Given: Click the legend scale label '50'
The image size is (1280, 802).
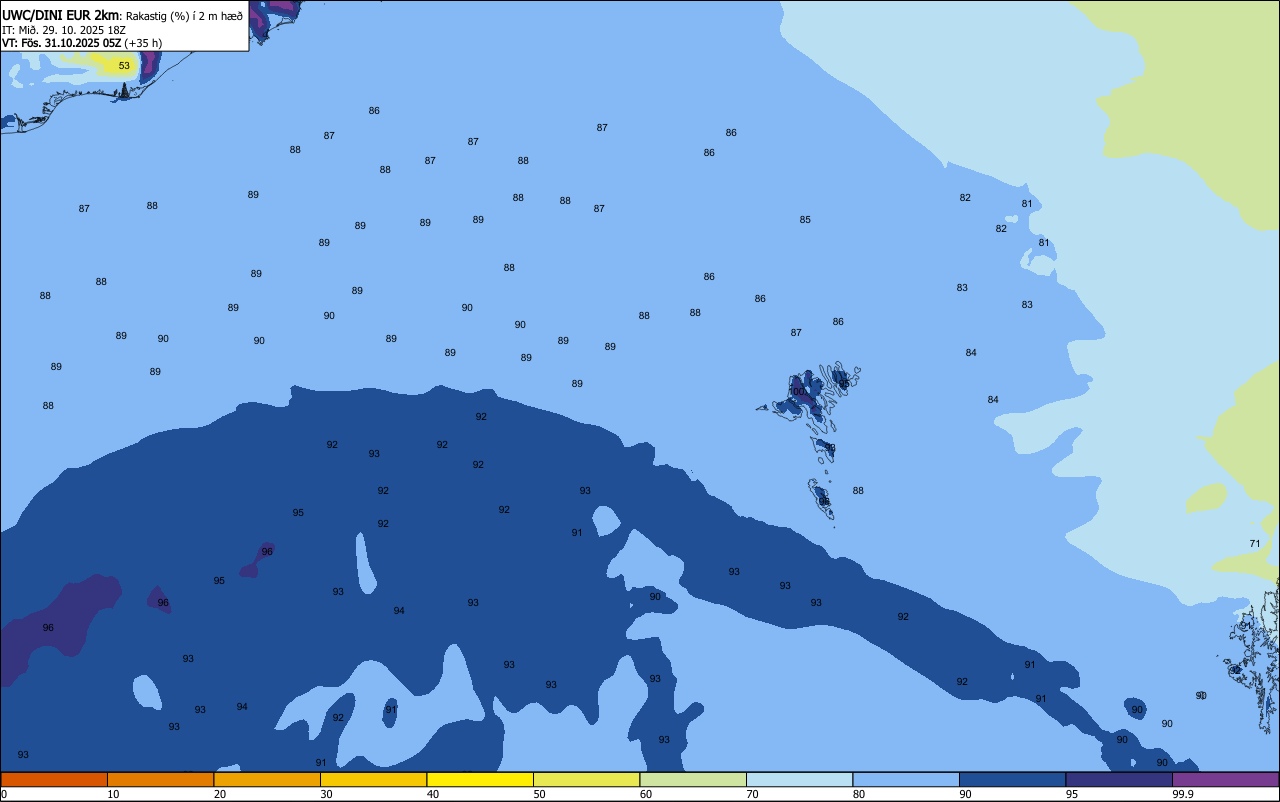Looking at the screenshot, I should 539,794.
